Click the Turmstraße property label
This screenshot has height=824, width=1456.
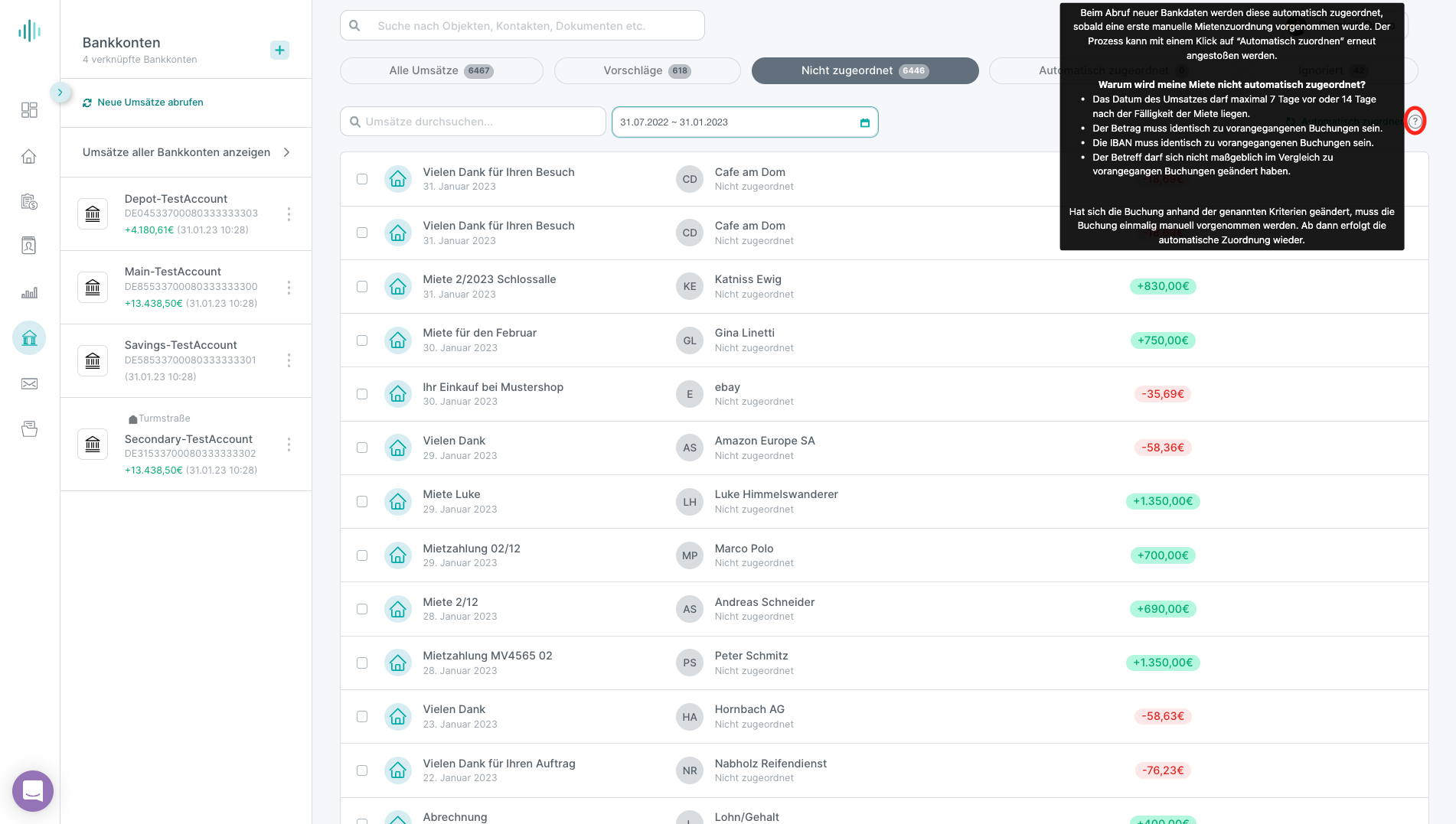159,419
